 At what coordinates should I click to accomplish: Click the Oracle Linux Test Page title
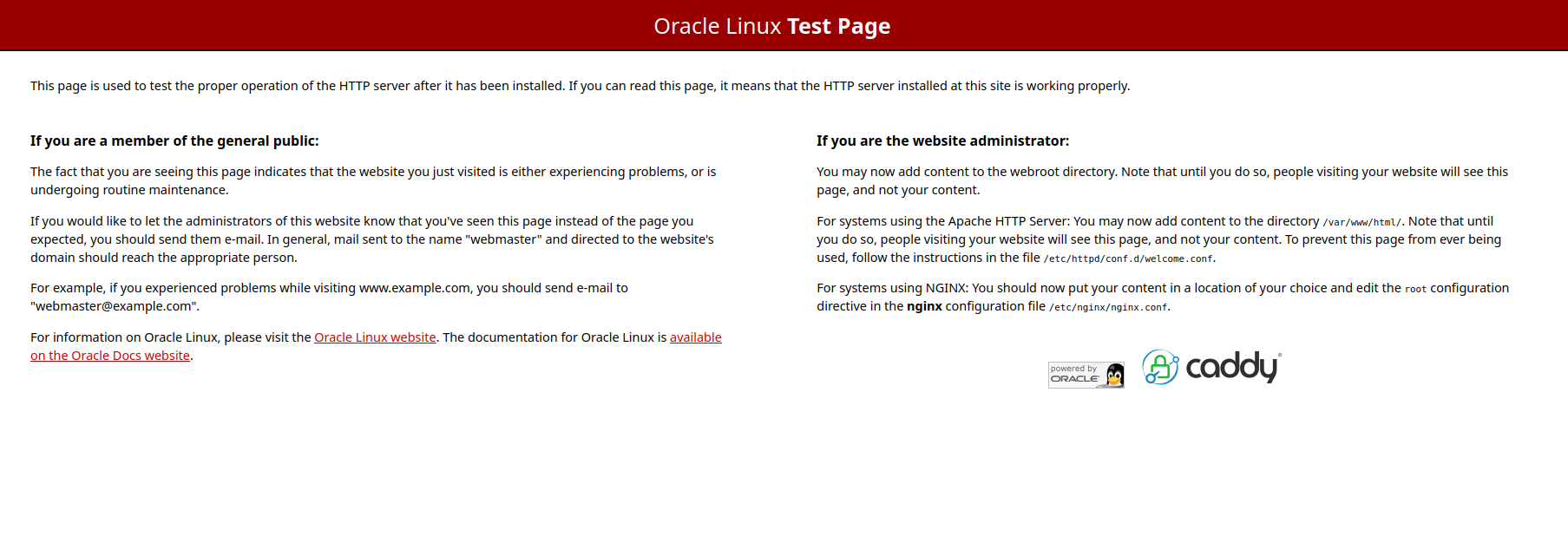(x=771, y=26)
